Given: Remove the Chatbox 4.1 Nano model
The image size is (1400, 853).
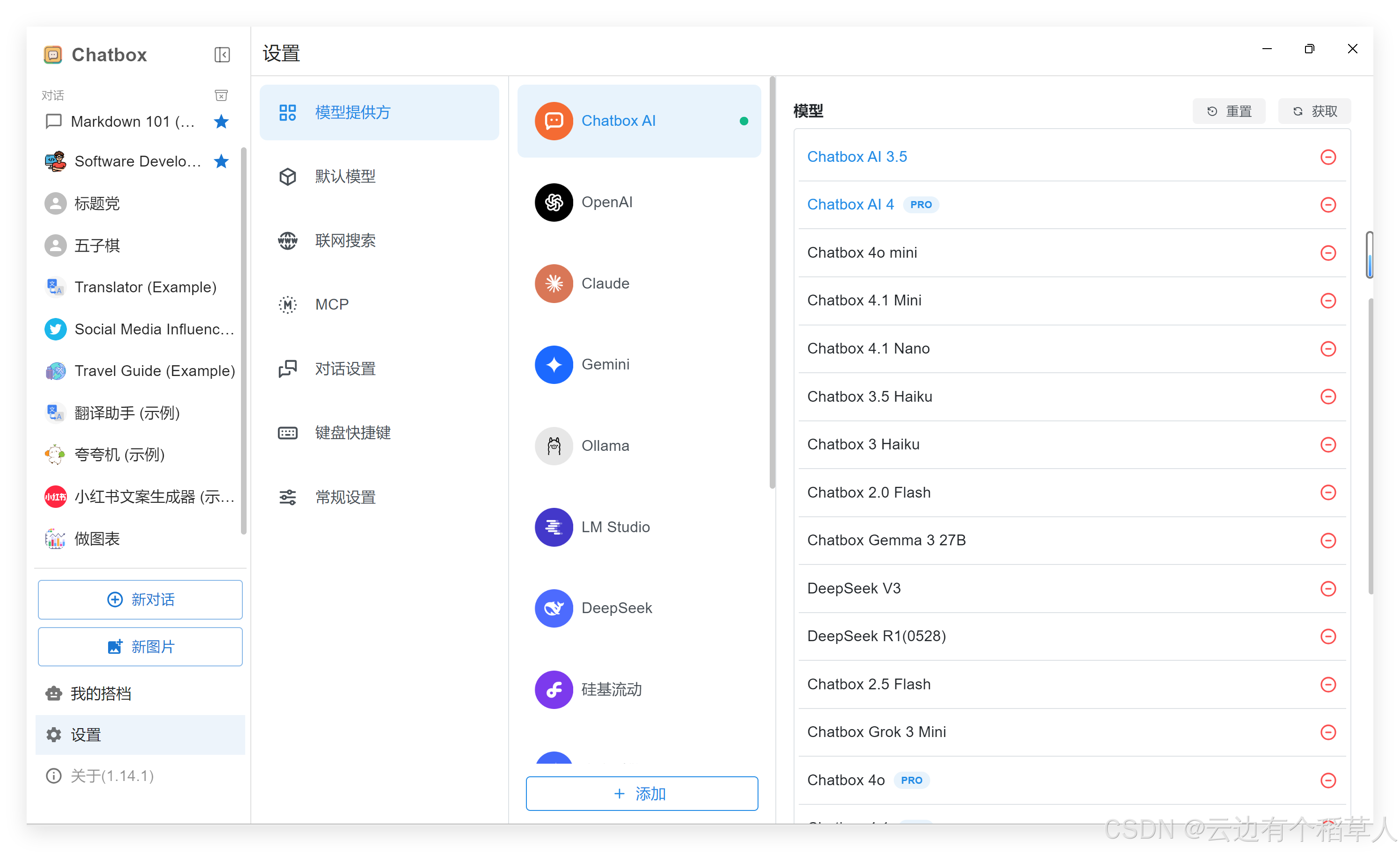Looking at the screenshot, I should pos(1328,349).
